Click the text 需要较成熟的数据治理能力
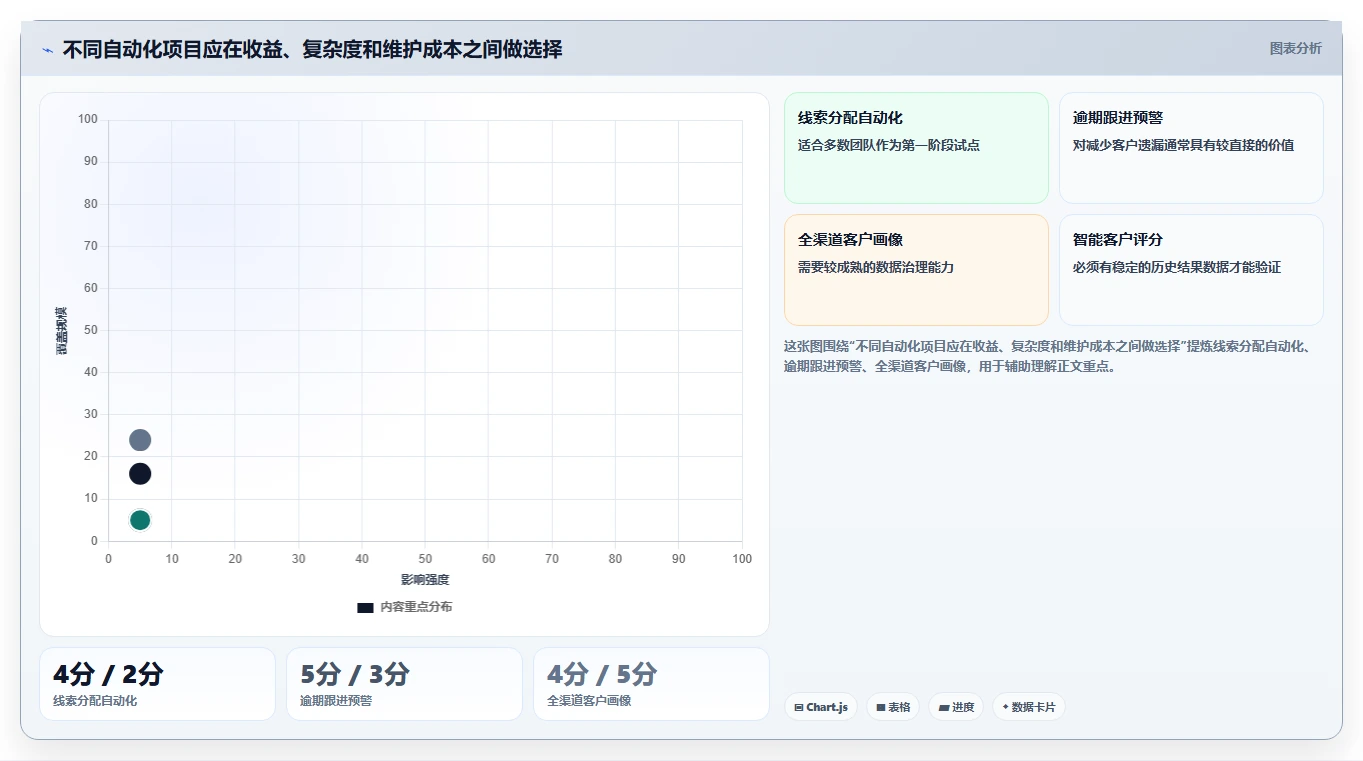Image resolution: width=1363 pixels, height=761 pixels. point(876,267)
